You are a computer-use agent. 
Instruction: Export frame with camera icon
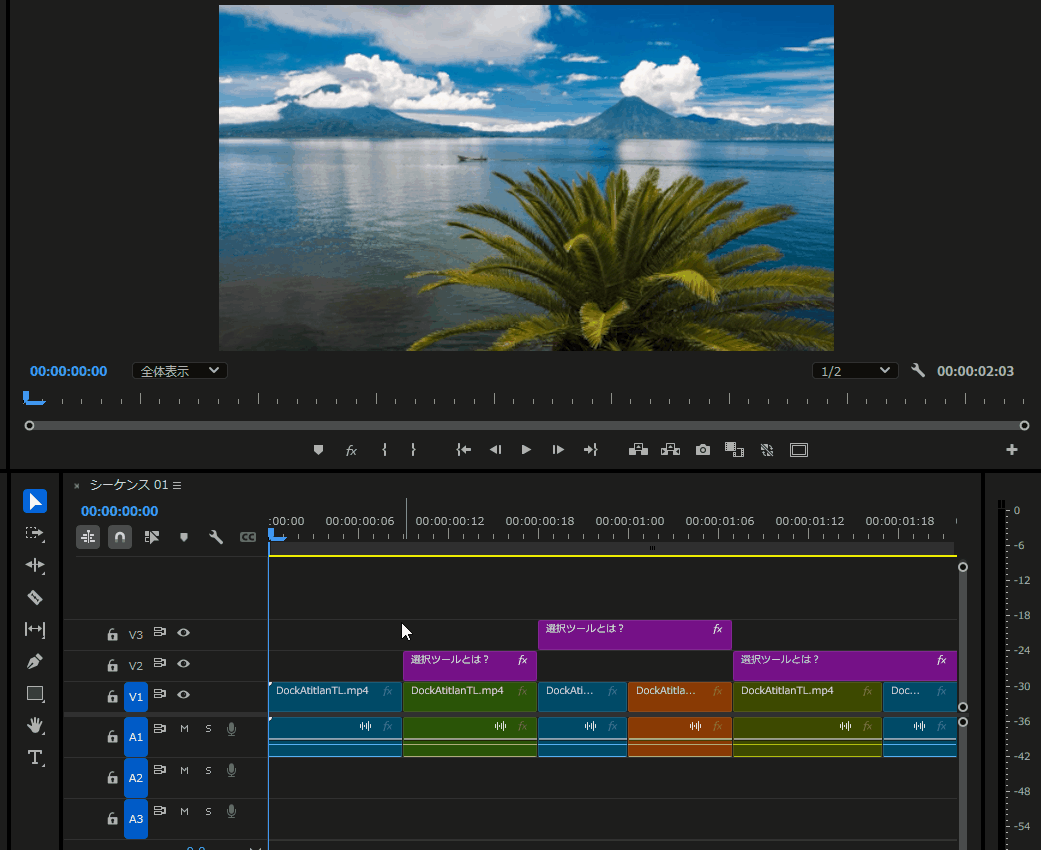coord(702,450)
